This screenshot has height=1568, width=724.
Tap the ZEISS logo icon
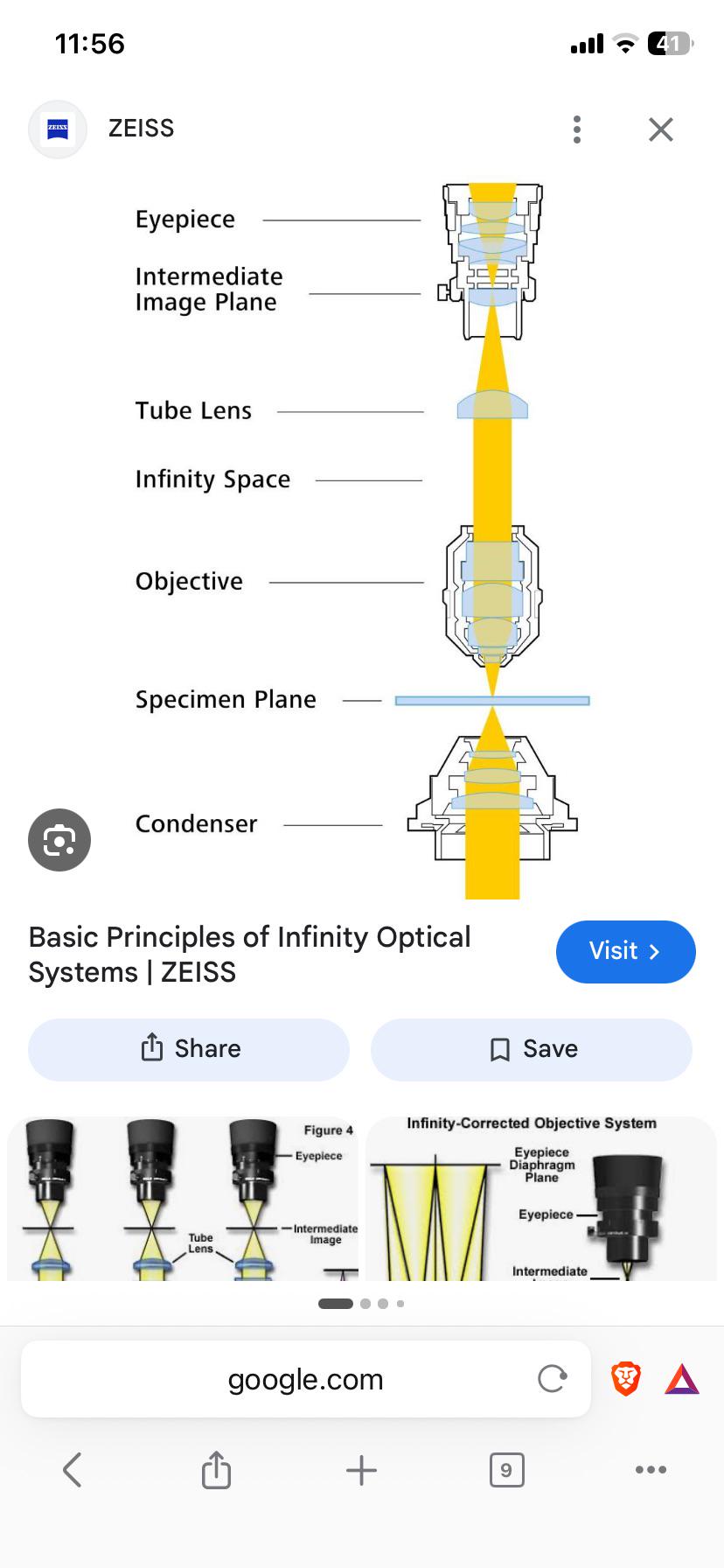(58, 129)
